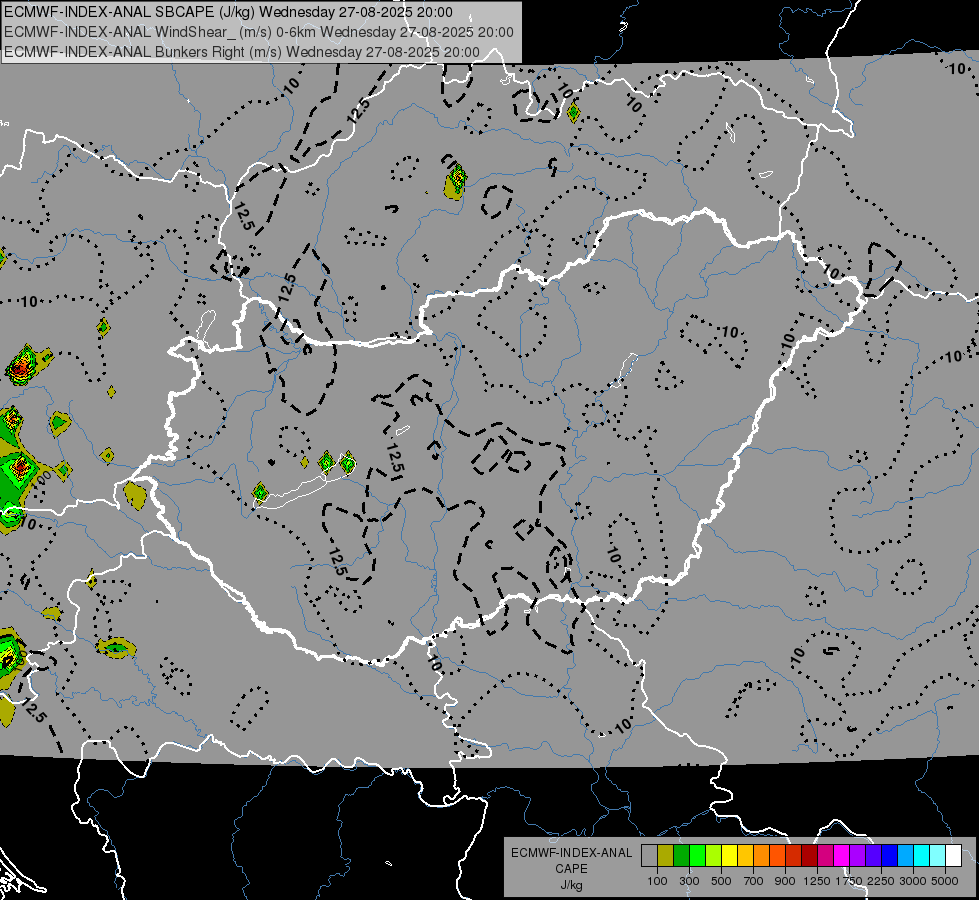Click the J/kg unit label in the legend
Screen dimensions: 979x900
[x=572, y=885]
